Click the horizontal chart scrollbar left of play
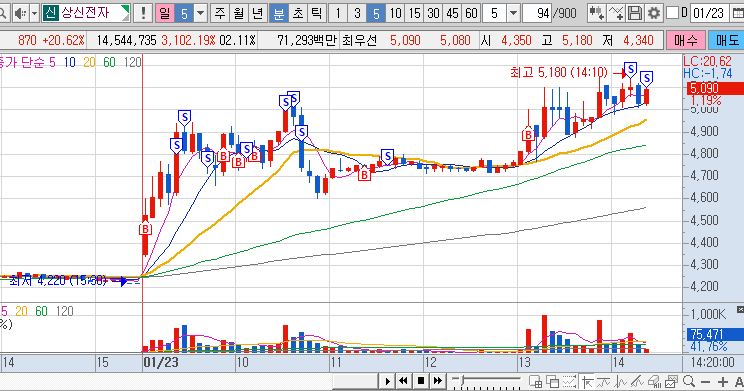Image resolution: width=744 pixels, height=391 pixels. pos(355,381)
